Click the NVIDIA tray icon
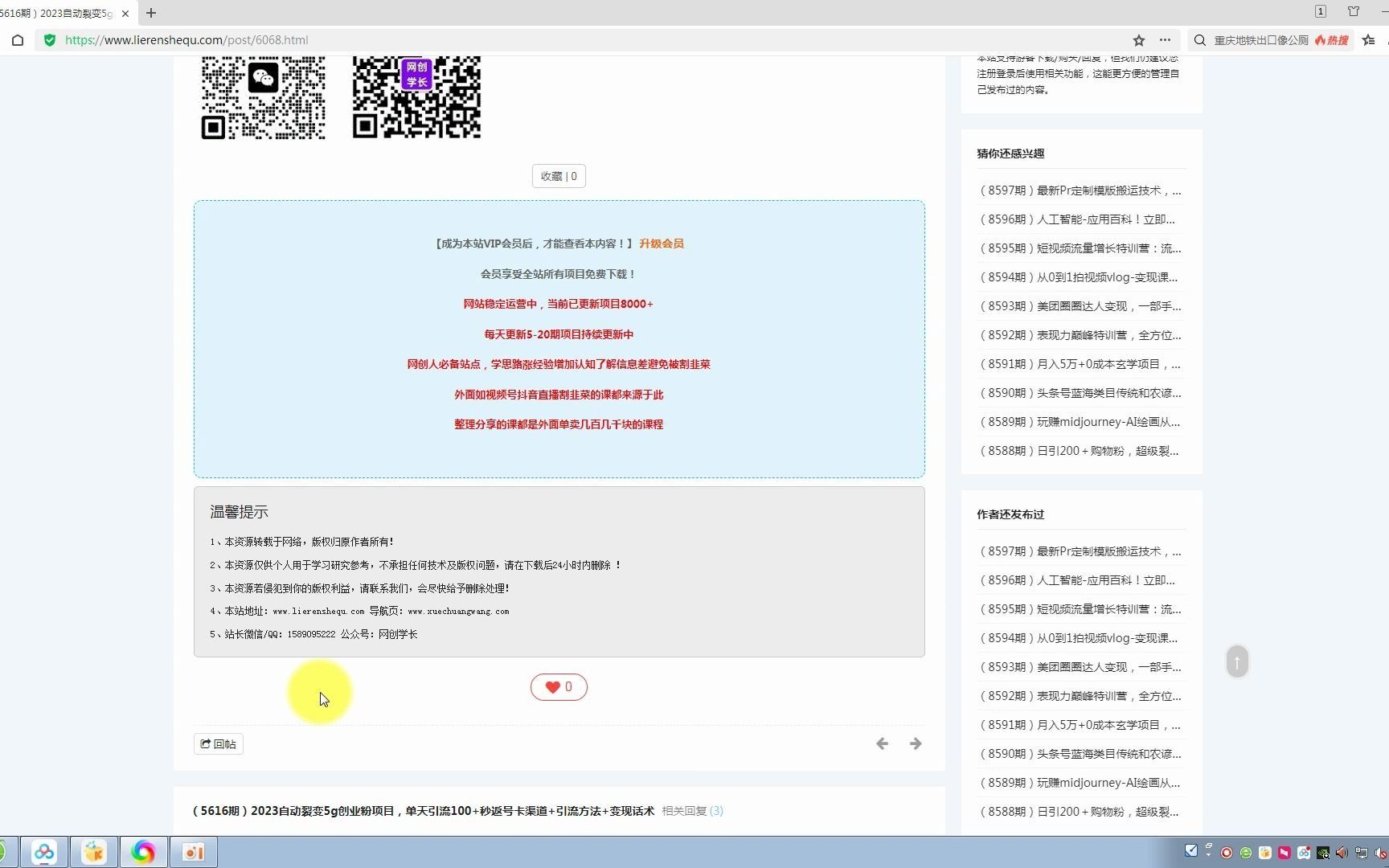 coord(1323,853)
